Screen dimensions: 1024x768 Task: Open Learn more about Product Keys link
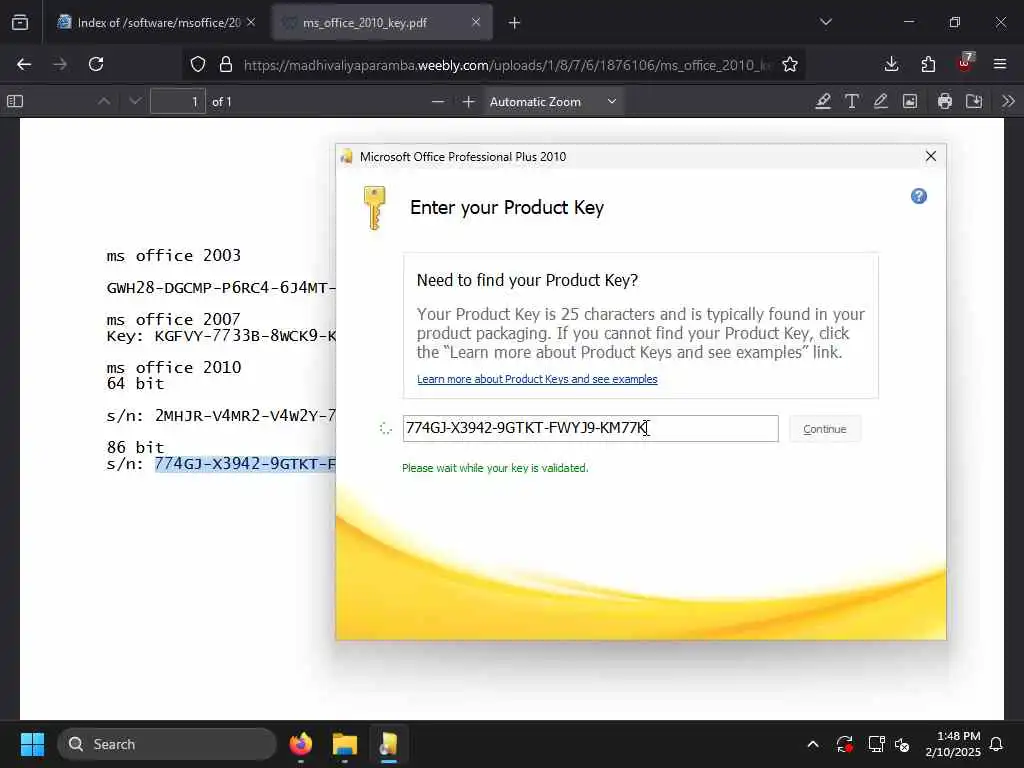click(537, 379)
